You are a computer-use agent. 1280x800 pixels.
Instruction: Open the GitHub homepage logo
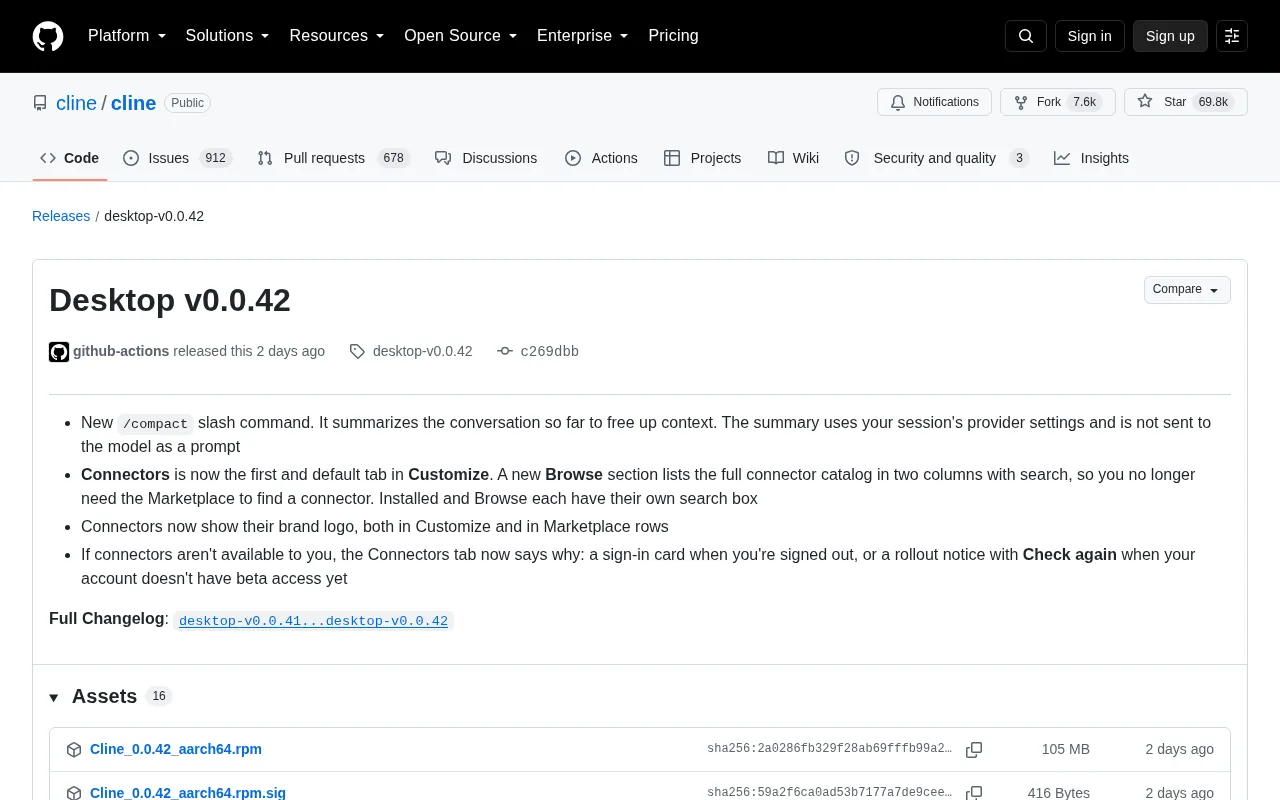(x=48, y=36)
